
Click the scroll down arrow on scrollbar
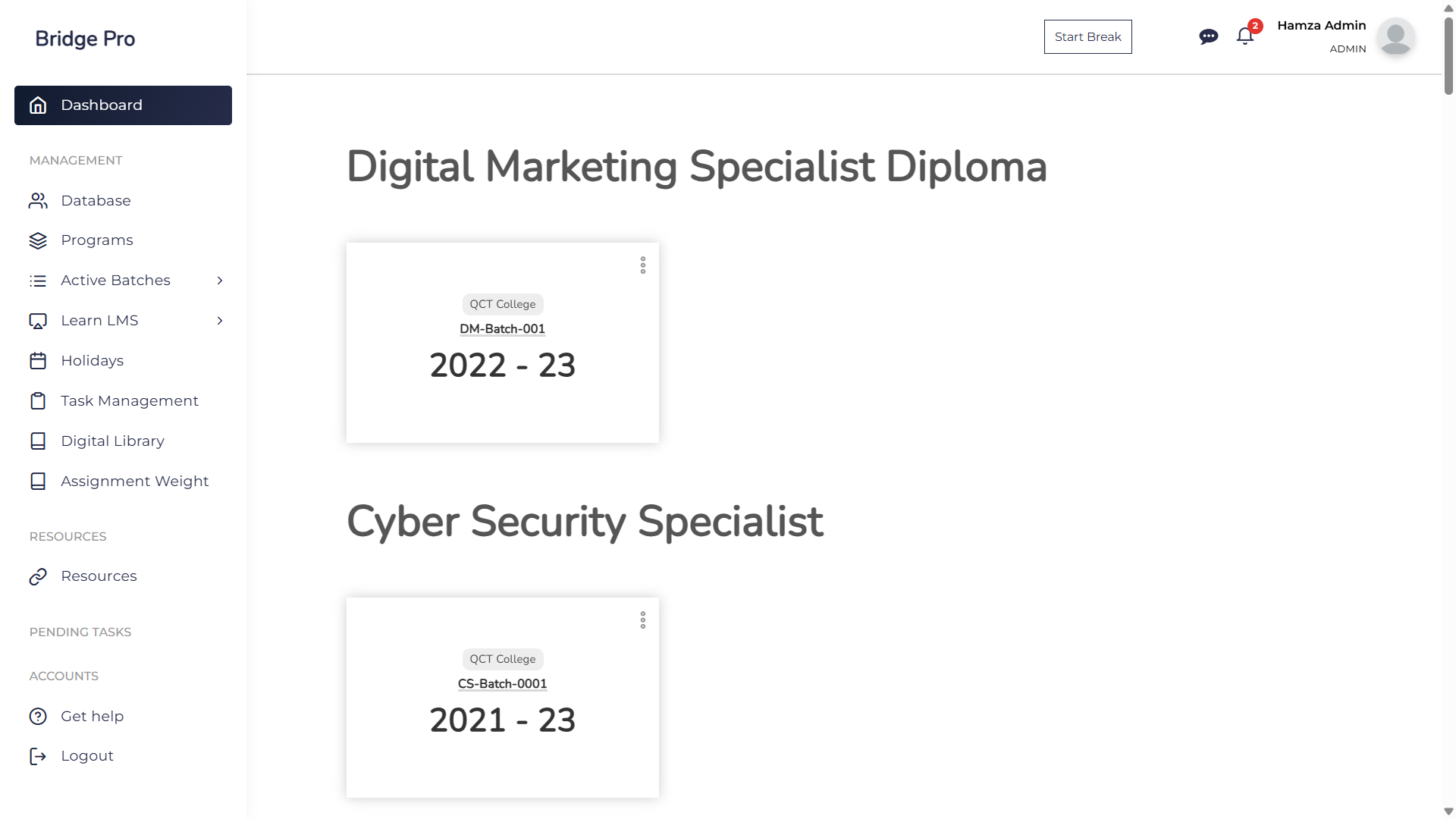click(x=1448, y=811)
